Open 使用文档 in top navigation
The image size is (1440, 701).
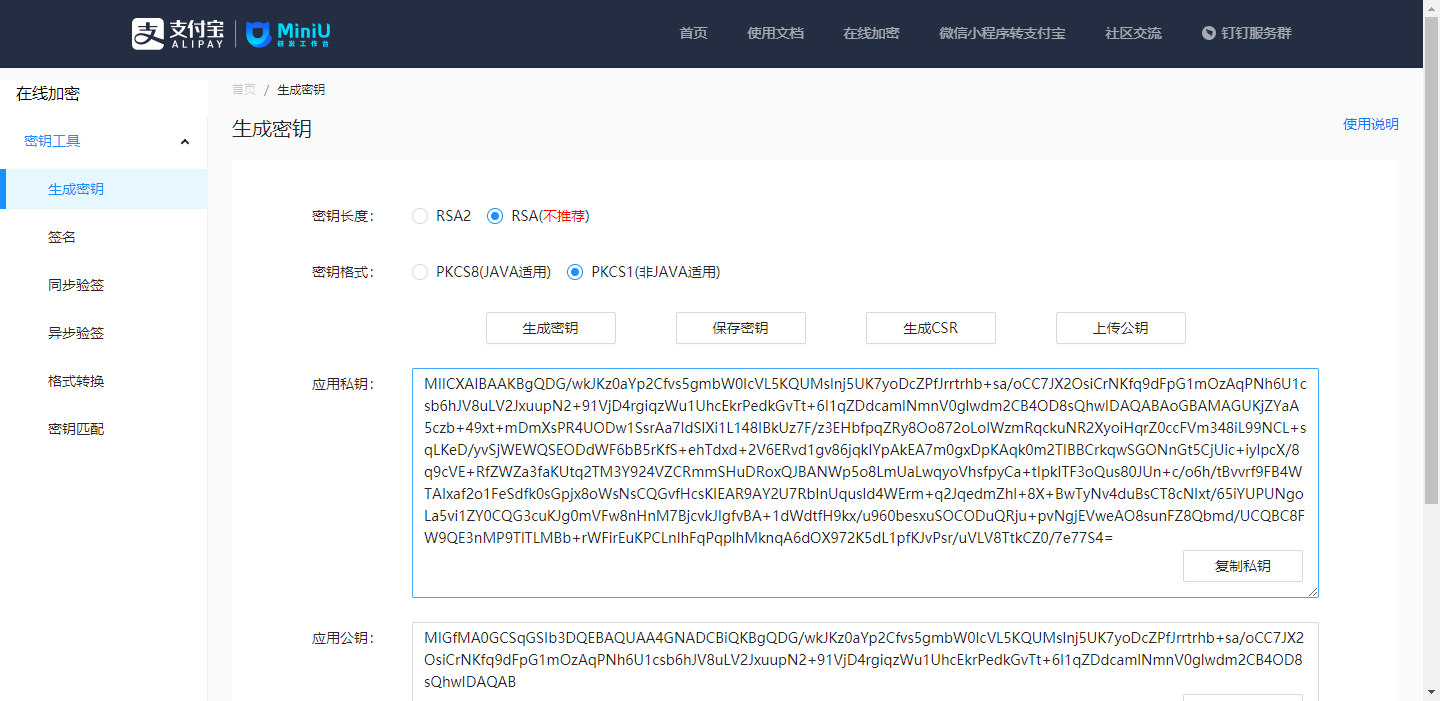tap(775, 33)
